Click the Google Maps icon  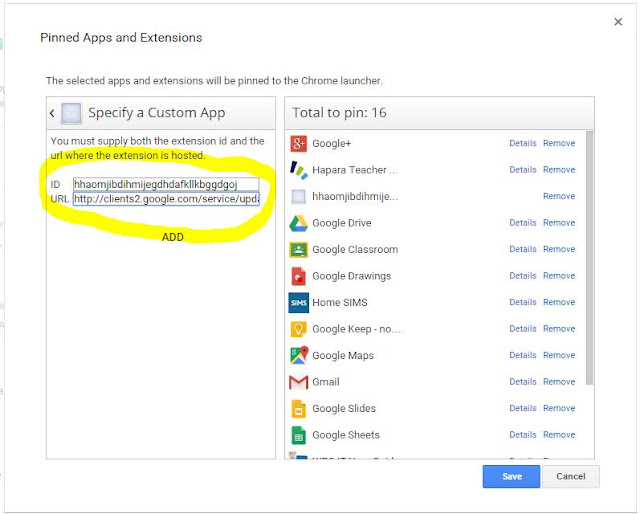(298, 355)
